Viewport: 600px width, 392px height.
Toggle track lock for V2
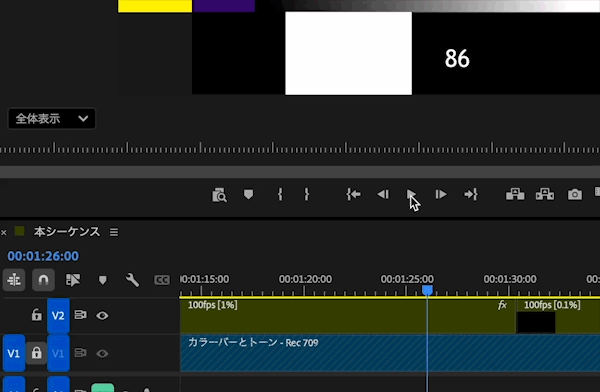tap(36, 315)
